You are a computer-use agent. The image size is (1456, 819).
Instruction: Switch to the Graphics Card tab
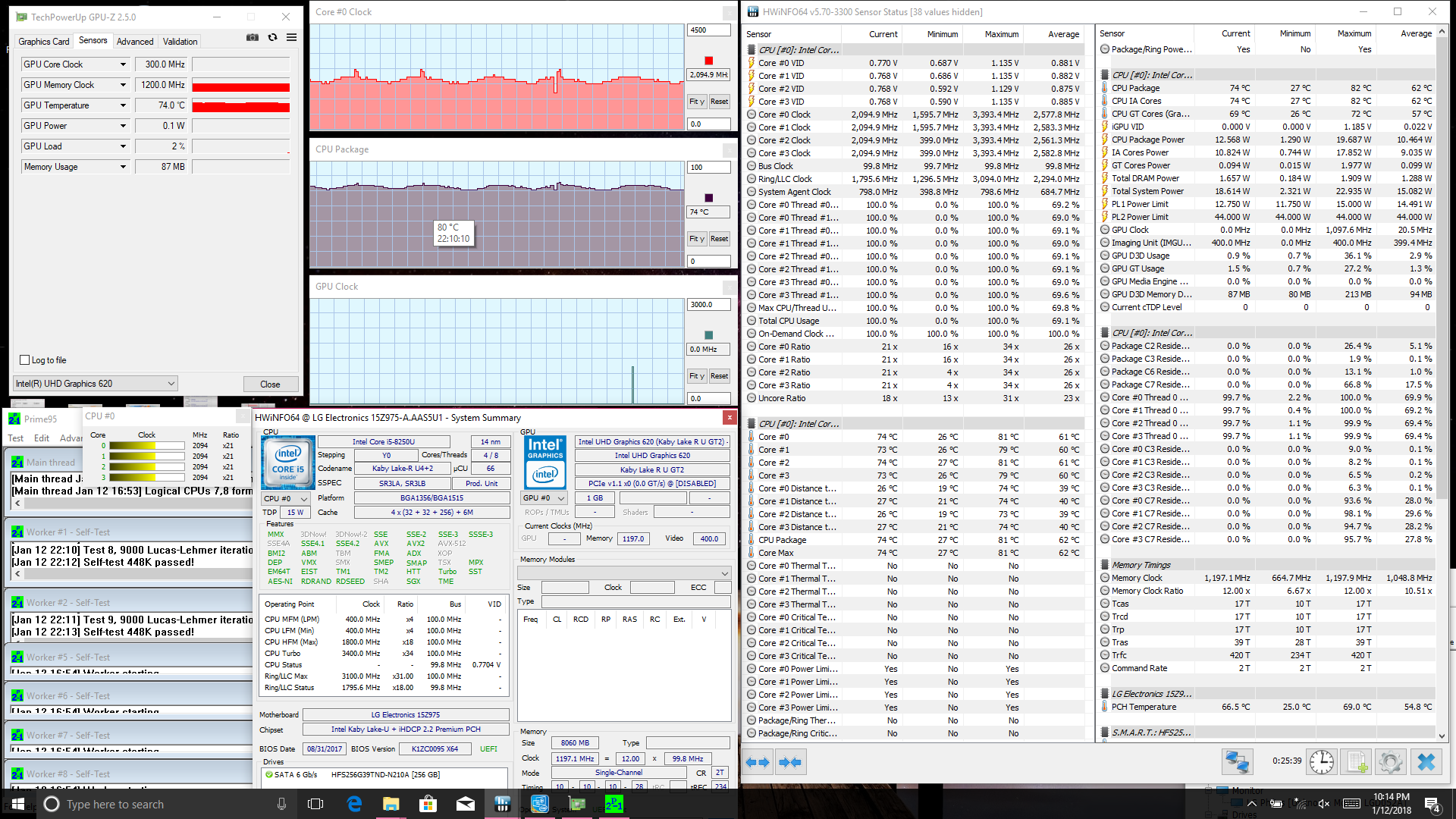44,42
